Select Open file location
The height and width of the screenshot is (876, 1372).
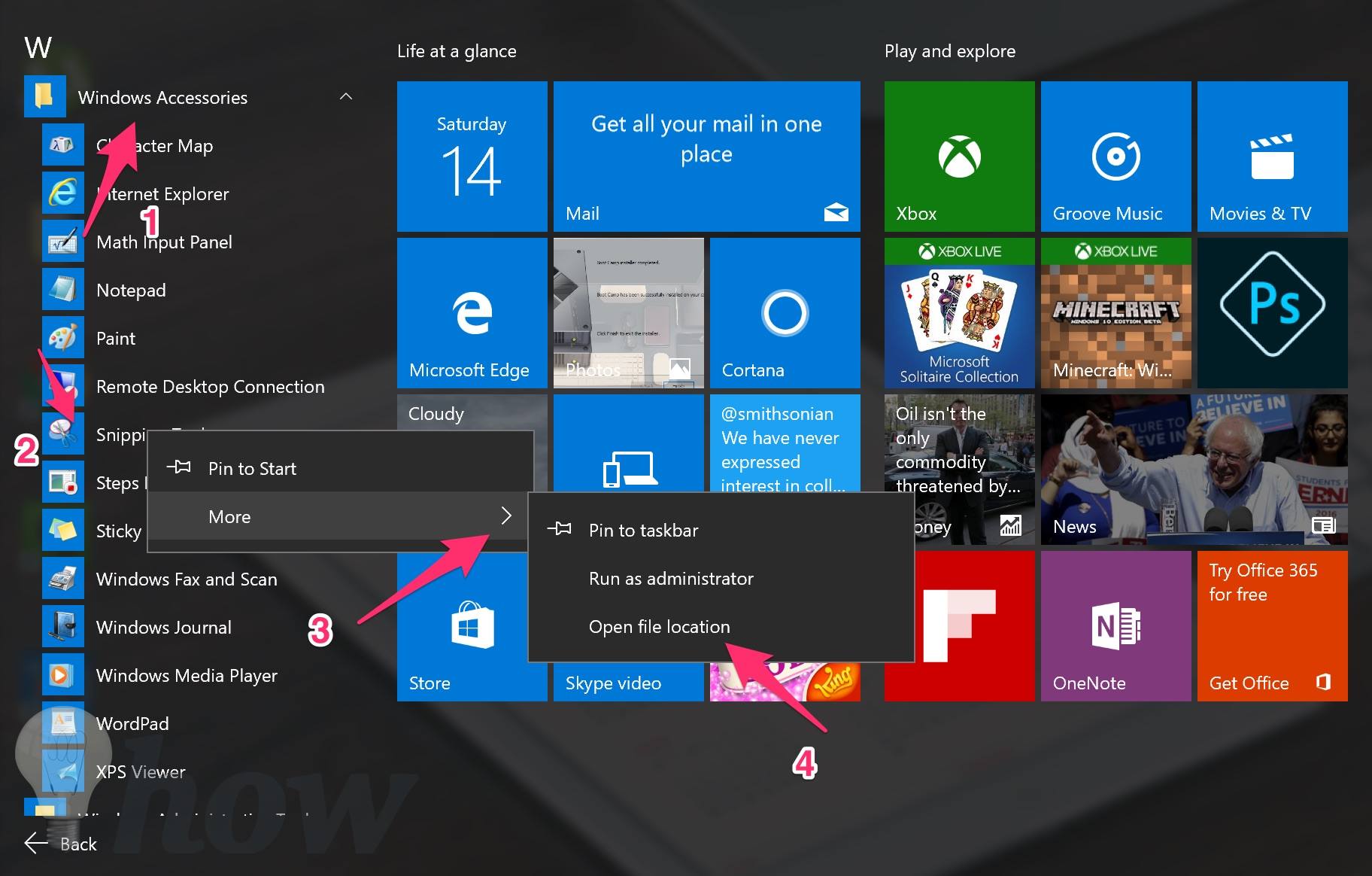[721, 626]
